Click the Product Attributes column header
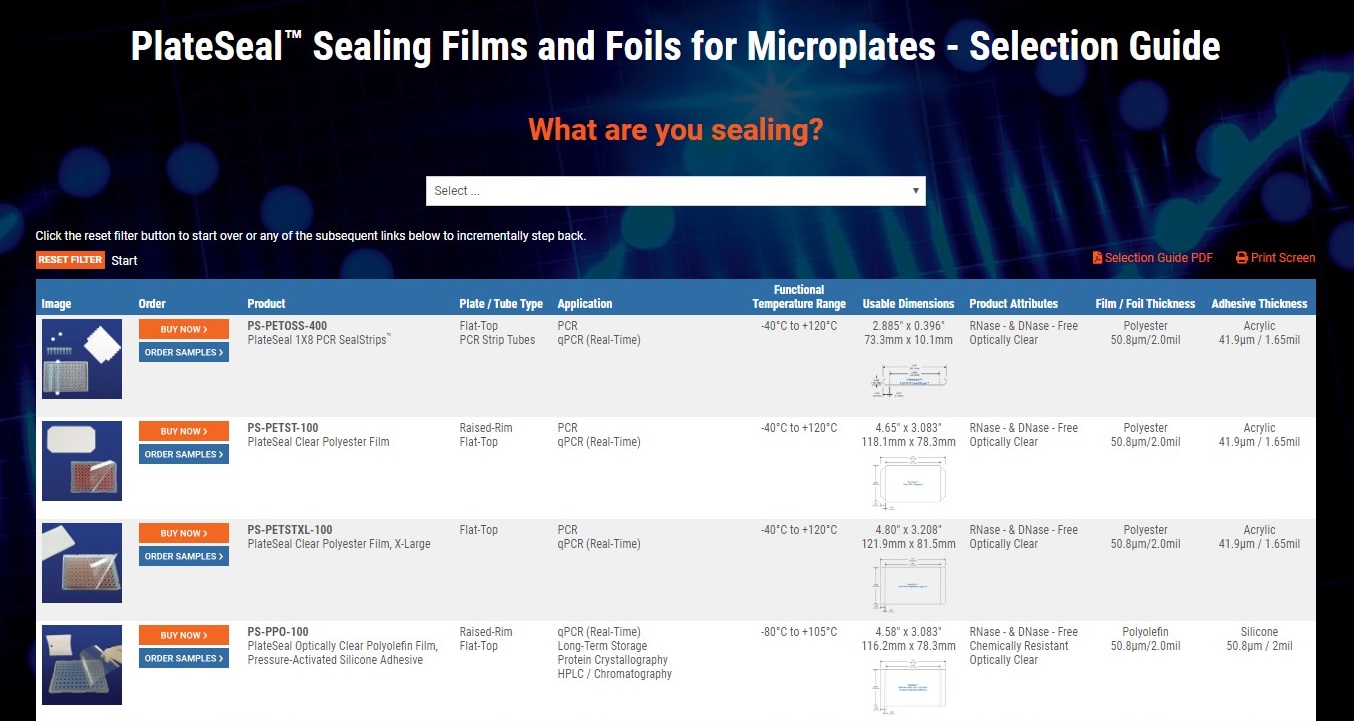 (1013, 304)
